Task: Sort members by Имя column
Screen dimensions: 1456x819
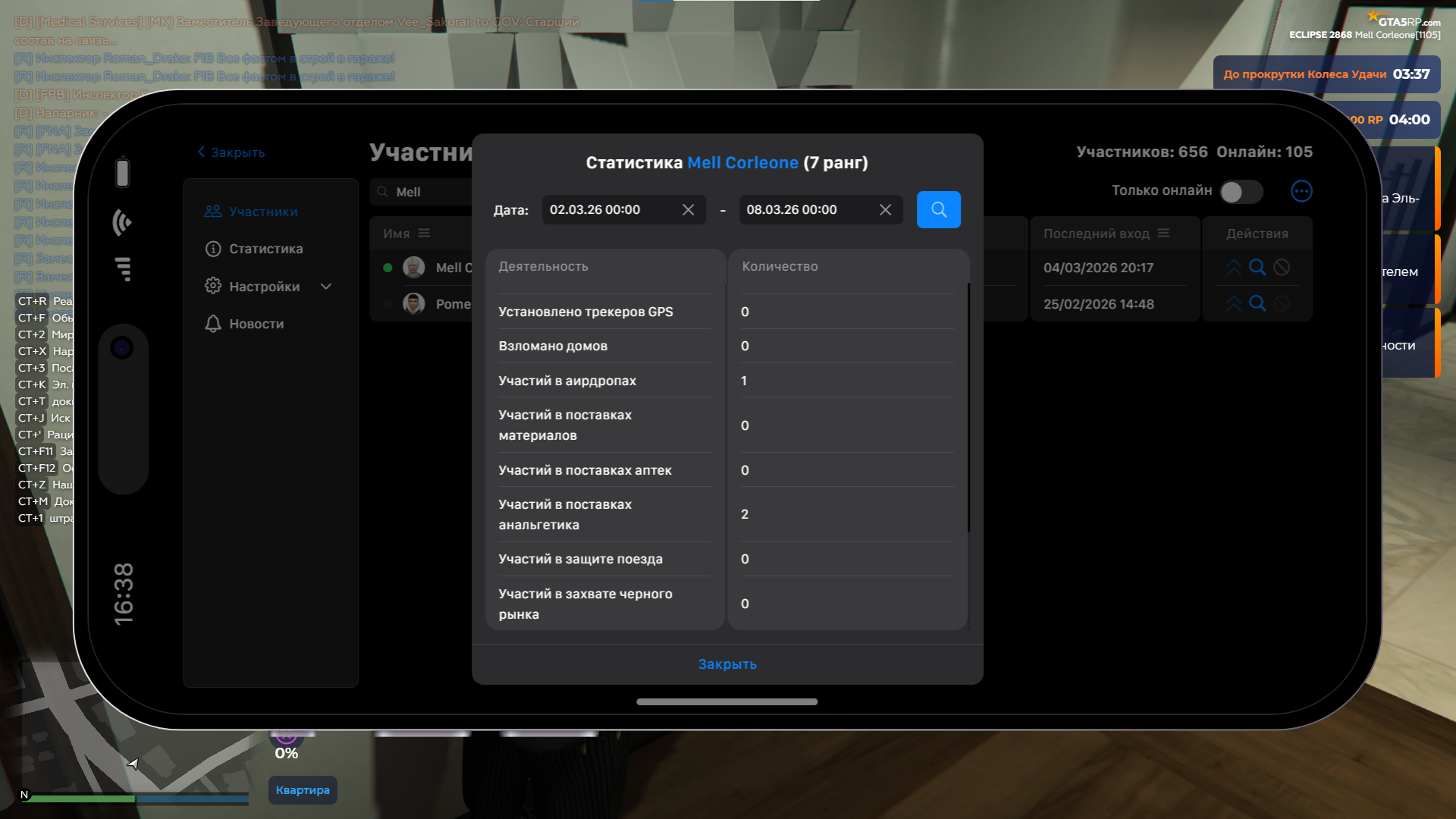Action: tap(424, 234)
